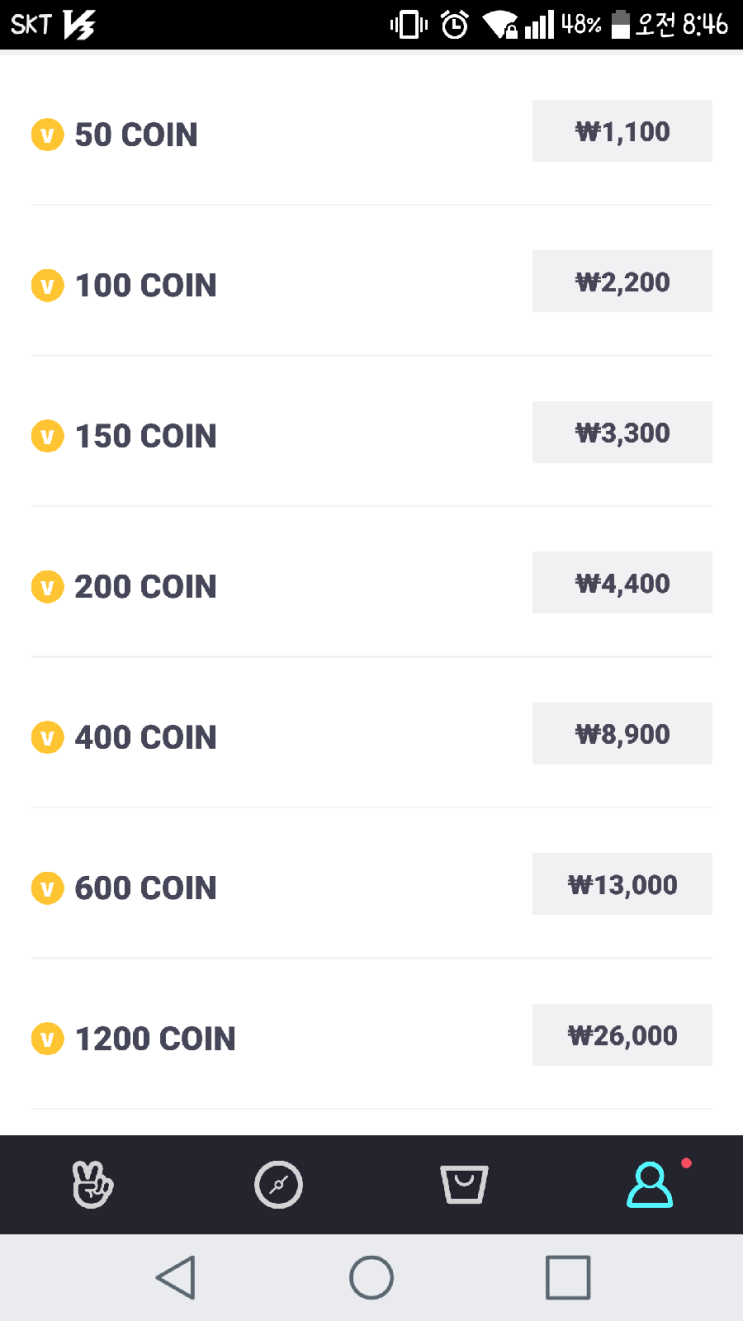The height and width of the screenshot is (1321, 743).
Task: Tap the coin icon beside 200 COIN
Action: (x=48, y=586)
